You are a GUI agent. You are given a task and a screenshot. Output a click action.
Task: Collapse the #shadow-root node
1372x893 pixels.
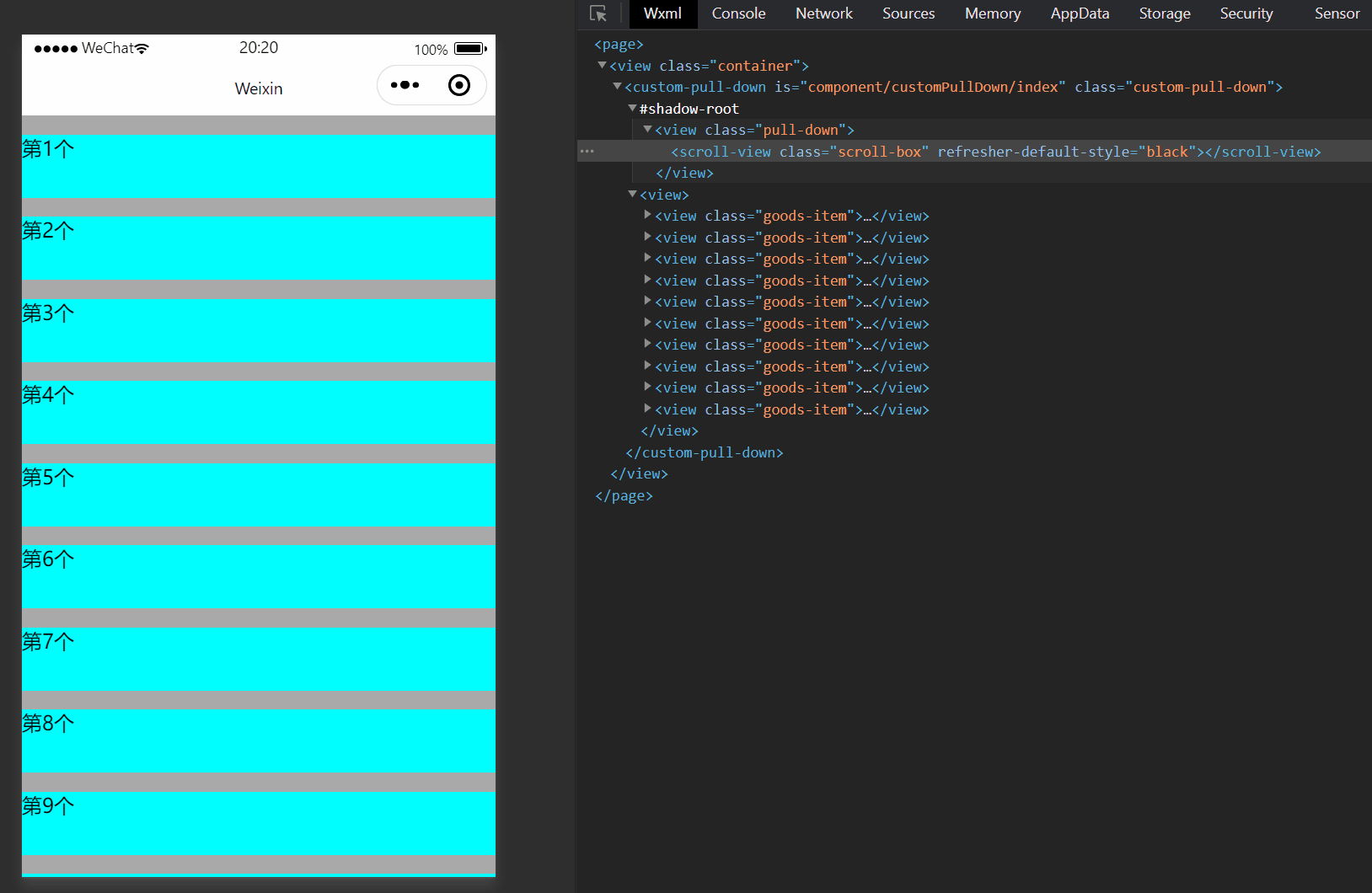pyautogui.click(x=632, y=108)
